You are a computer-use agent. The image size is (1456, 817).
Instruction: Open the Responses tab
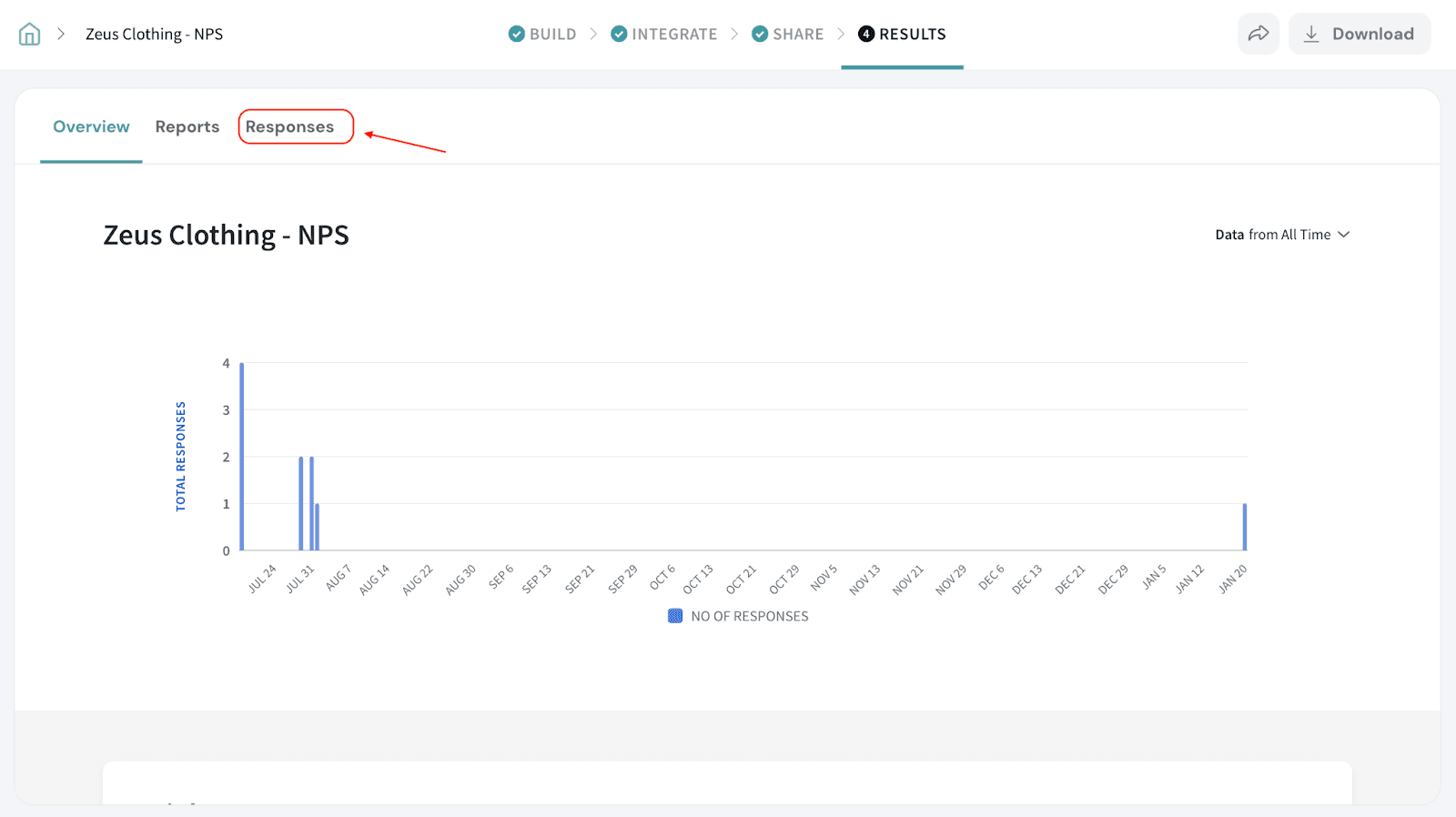pyautogui.click(x=289, y=127)
